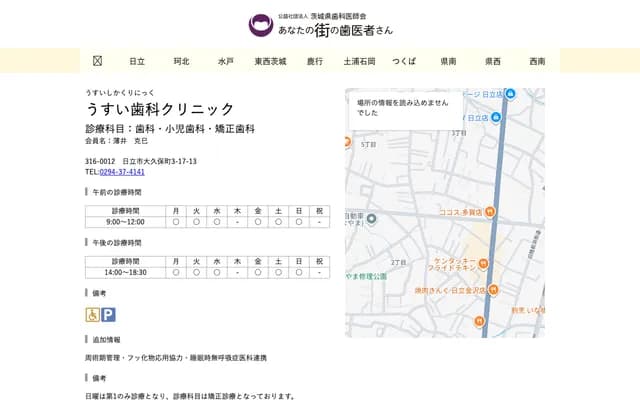
Task: Open the 日立 area tab
Action: coord(137,61)
